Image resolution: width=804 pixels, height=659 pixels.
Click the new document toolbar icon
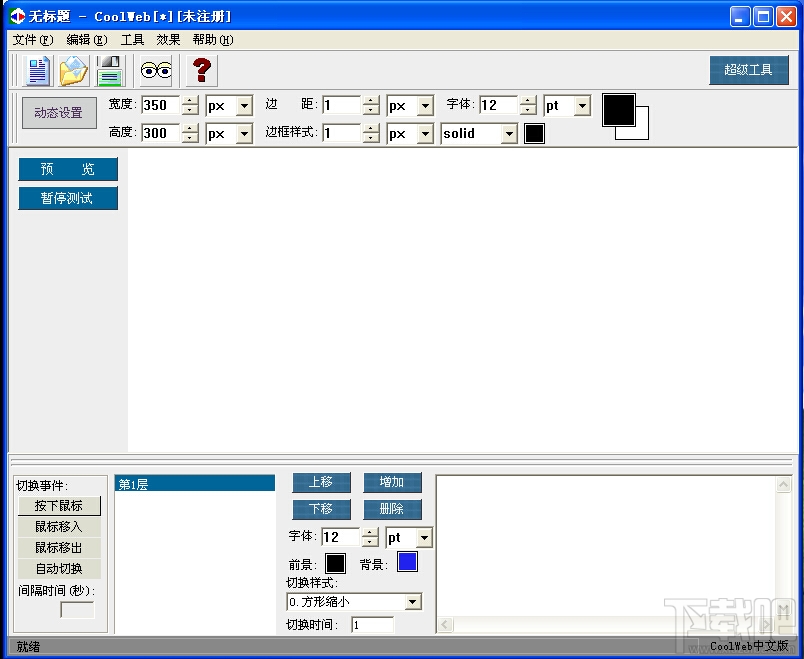(x=38, y=71)
